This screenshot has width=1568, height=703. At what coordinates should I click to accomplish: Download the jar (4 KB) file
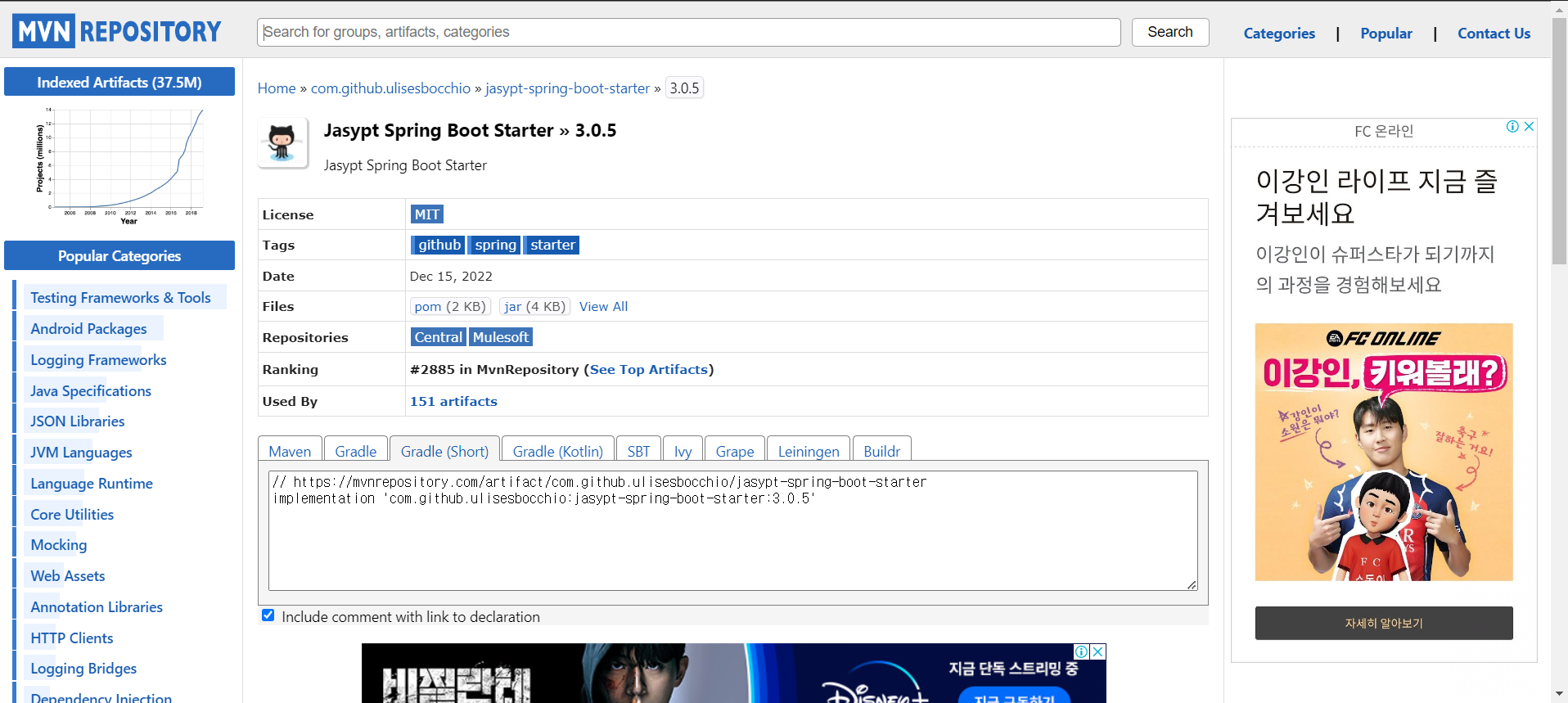(534, 306)
